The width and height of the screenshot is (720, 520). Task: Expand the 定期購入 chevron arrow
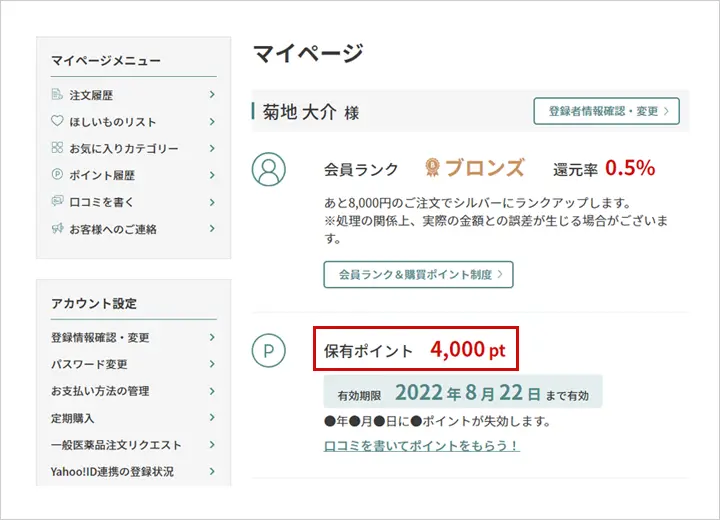(x=213, y=418)
